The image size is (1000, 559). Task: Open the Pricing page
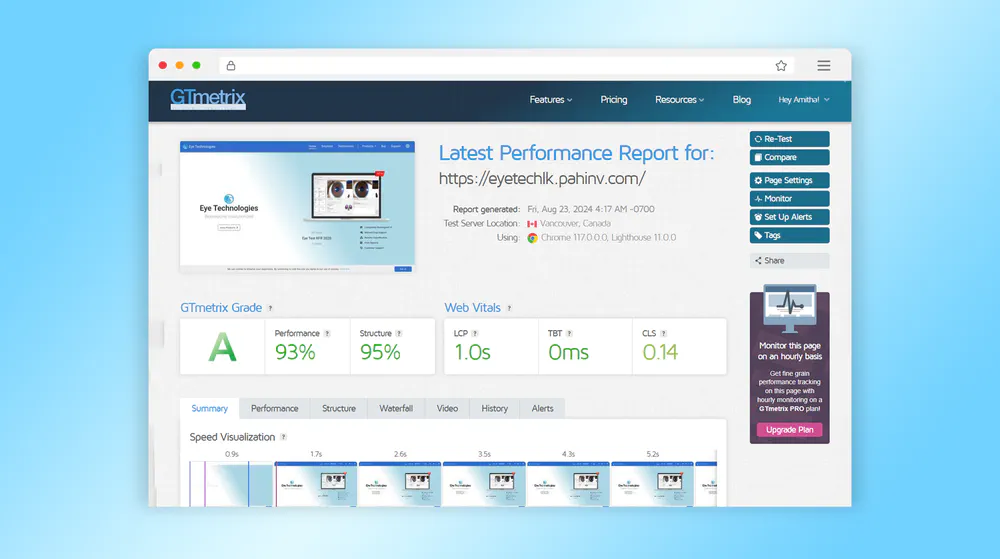[614, 100]
